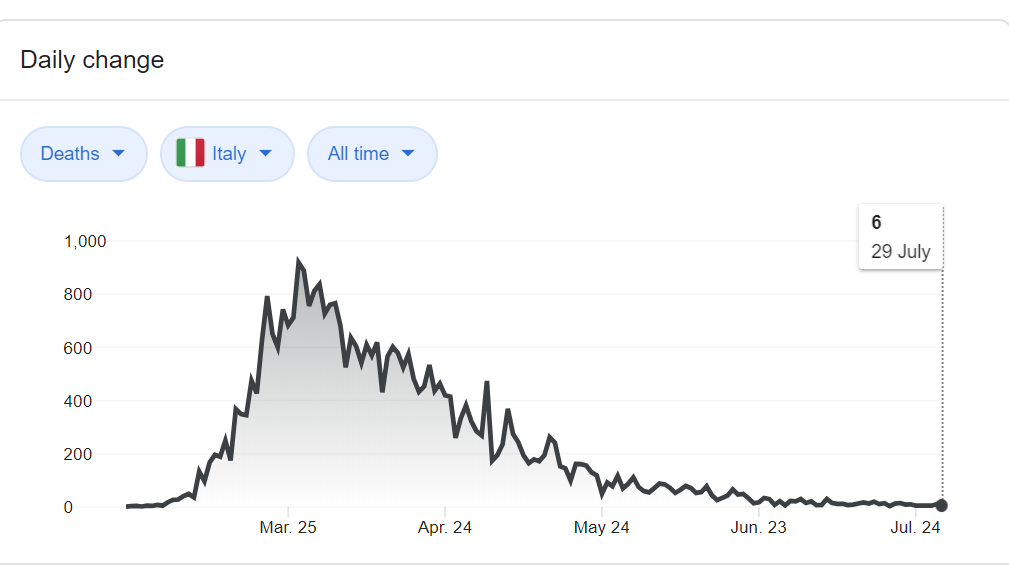1009x573 pixels.
Task: Click the 29 July data point dot
Action: (x=942, y=506)
